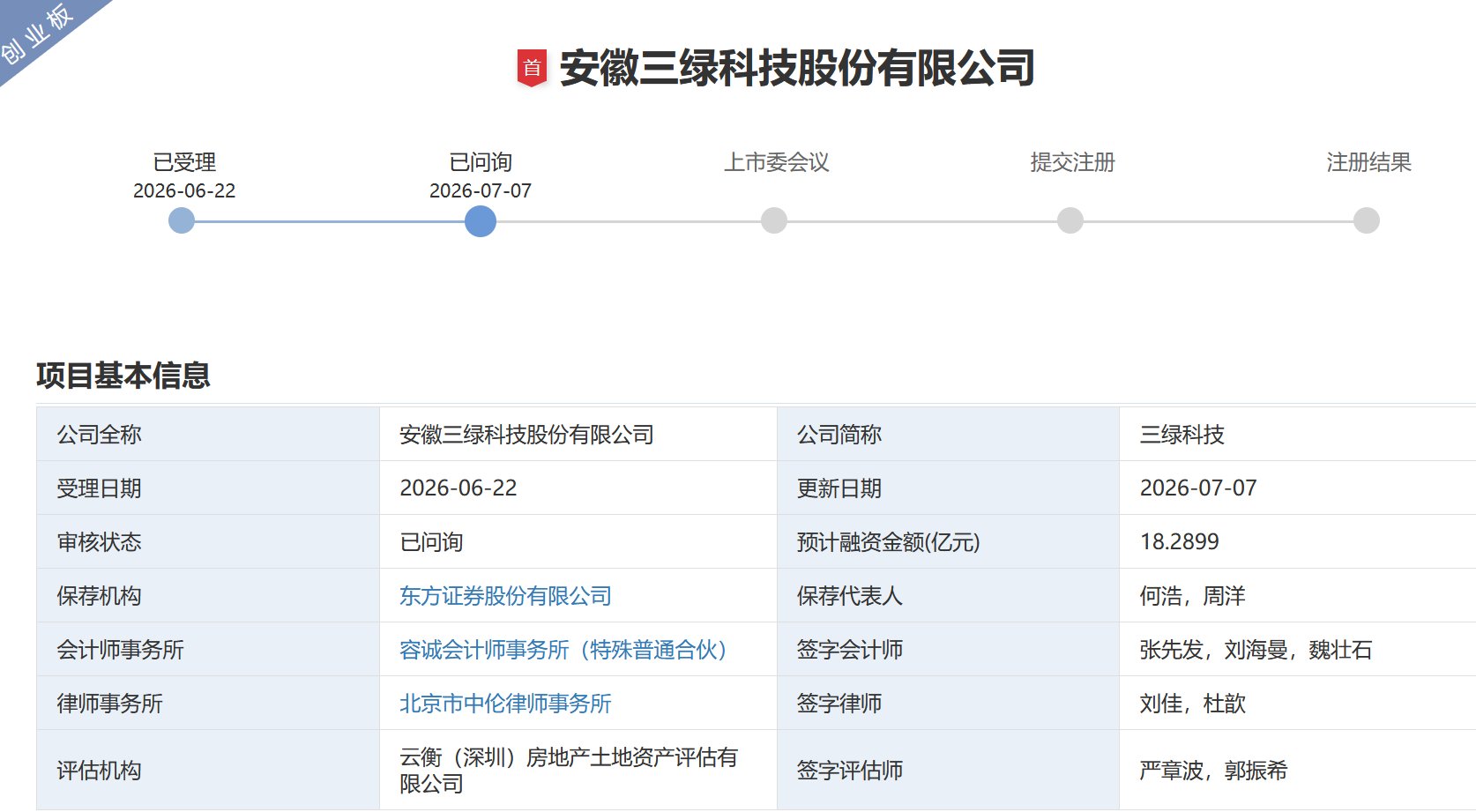
Task: Click the 注册结果 stage label
Action: 1369,162
